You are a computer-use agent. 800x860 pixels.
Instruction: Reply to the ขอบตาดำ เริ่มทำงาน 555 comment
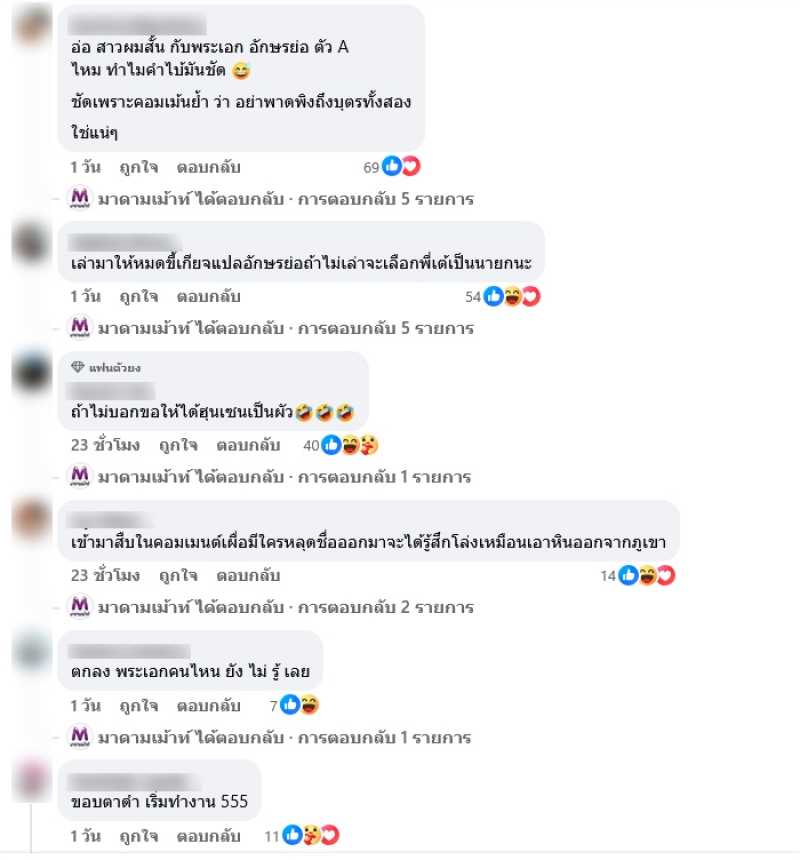pyautogui.click(x=208, y=836)
